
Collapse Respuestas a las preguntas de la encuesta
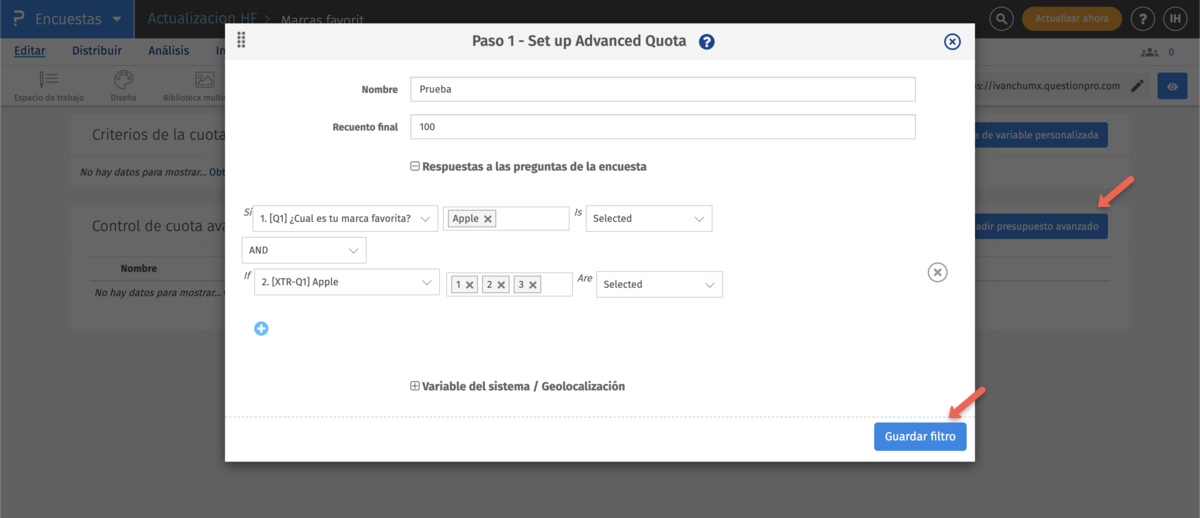415,167
